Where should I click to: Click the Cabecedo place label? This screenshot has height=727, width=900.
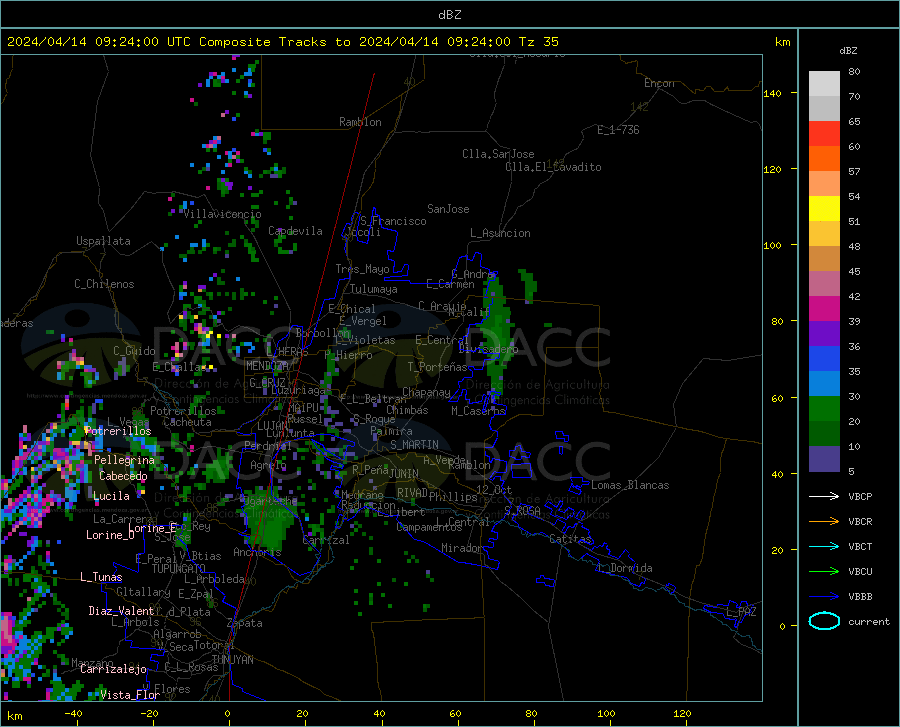click(123, 476)
